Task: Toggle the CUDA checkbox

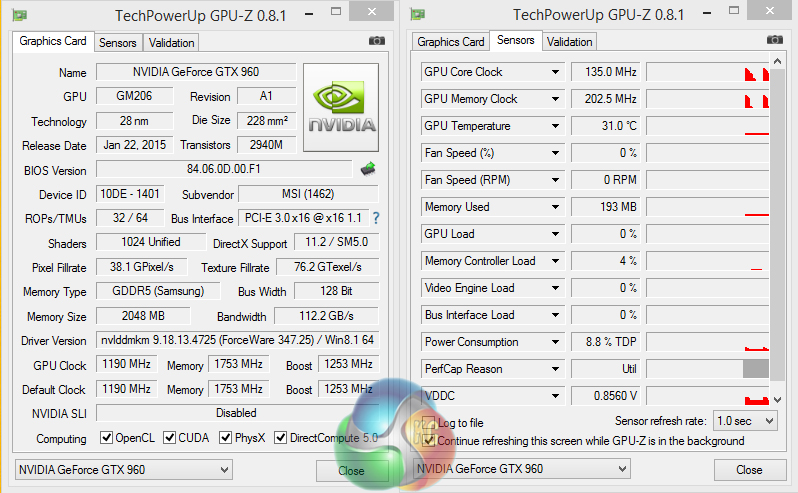Action: [x=169, y=438]
